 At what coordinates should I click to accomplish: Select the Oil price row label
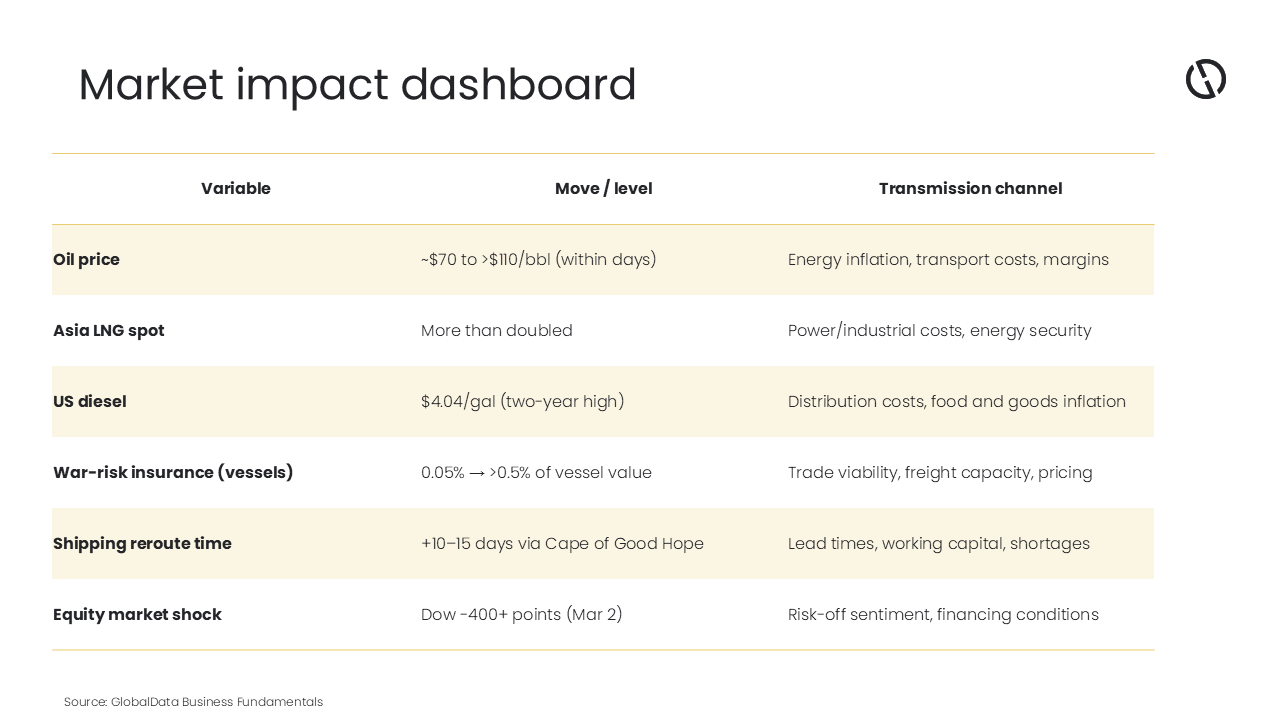87,260
